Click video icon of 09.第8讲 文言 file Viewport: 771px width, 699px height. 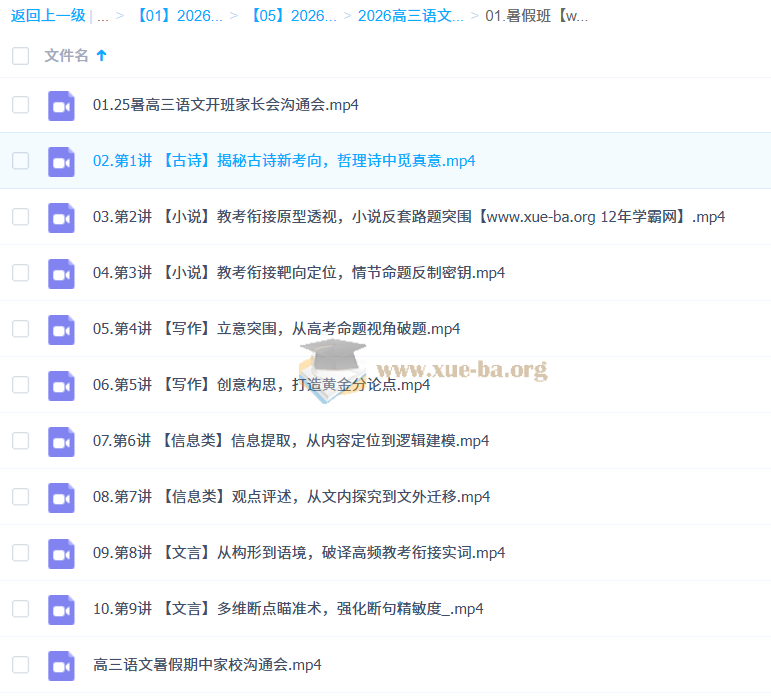pos(61,553)
